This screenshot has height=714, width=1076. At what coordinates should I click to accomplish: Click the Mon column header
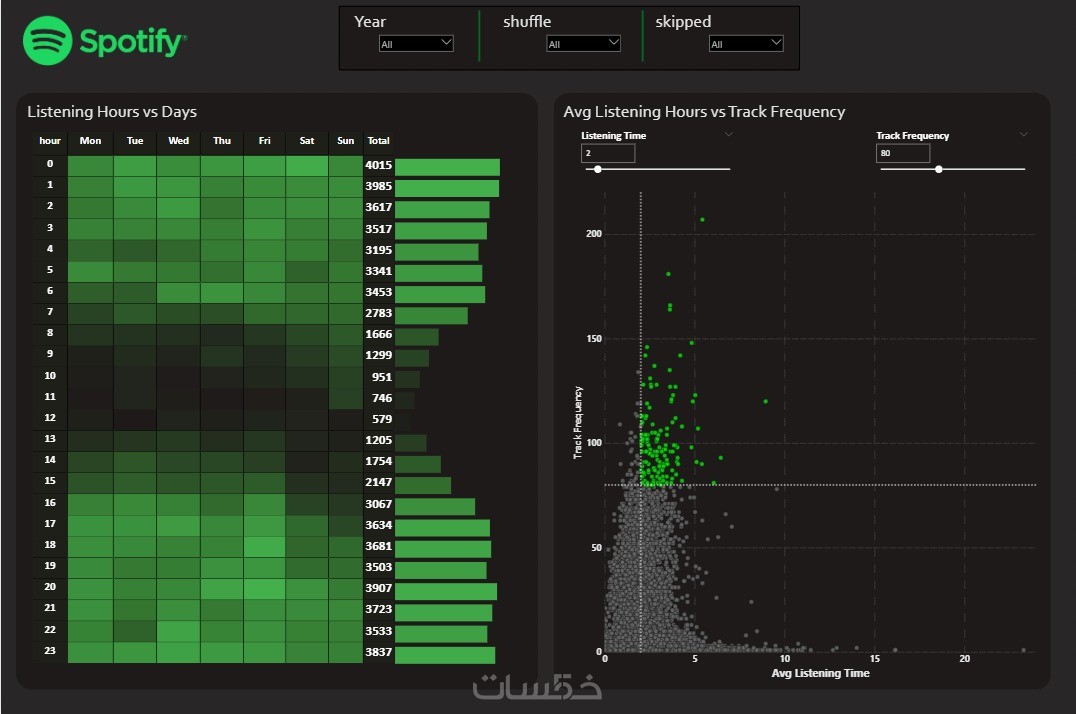pyautogui.click(x=91, y=141)
